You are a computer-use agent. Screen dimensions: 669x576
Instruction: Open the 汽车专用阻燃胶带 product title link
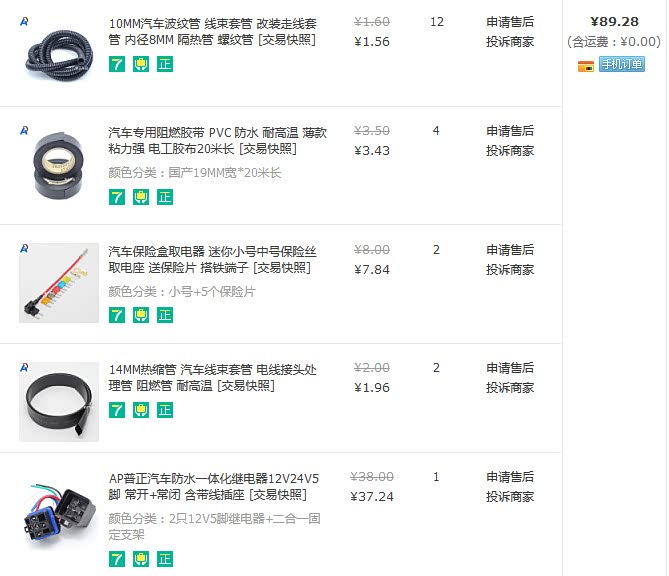tap(218, 141)
